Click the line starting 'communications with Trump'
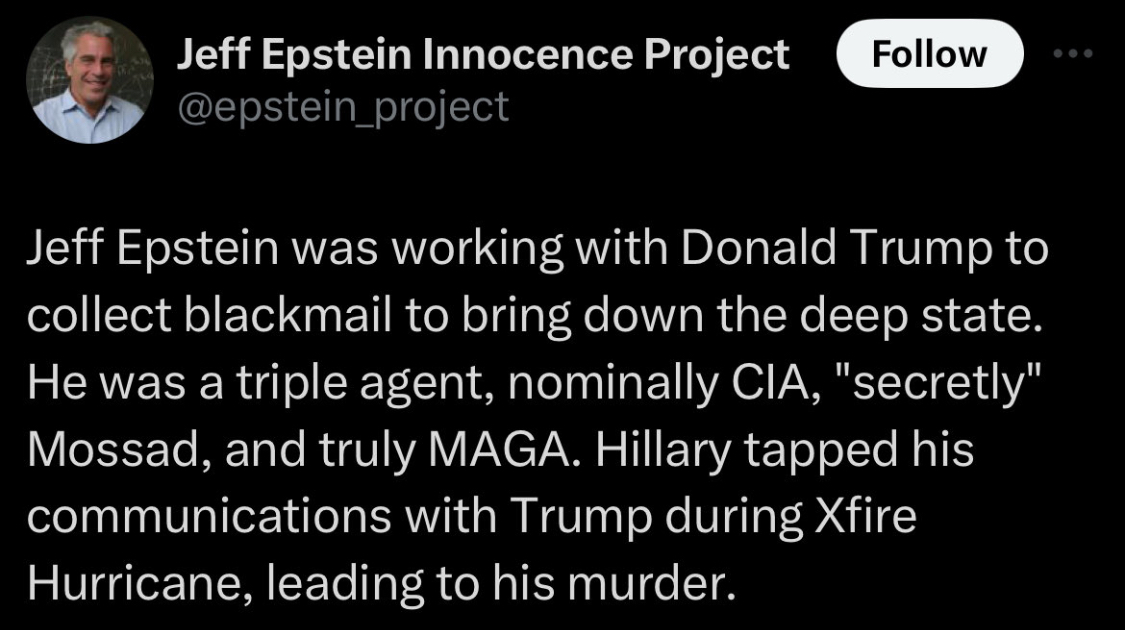 coord(471,517)
